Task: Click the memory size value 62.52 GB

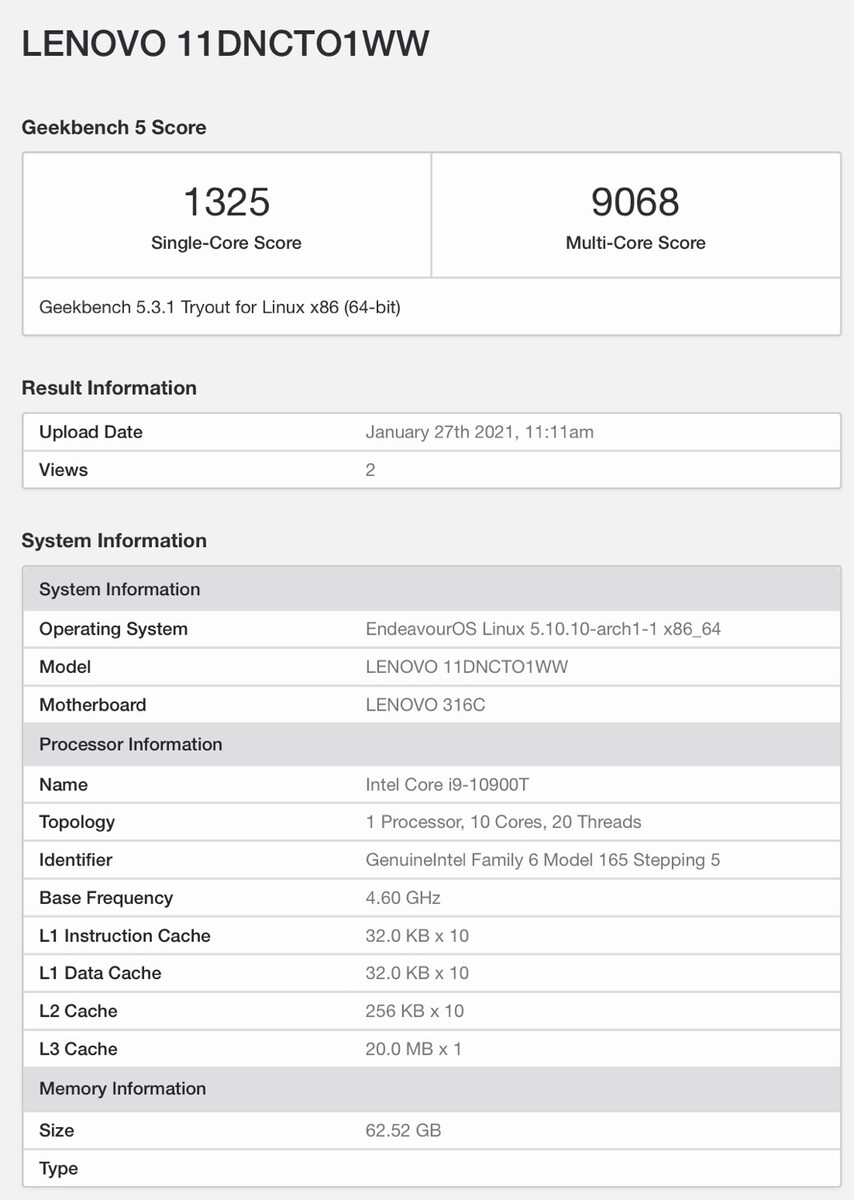Action: click(x=403, y=1131)
